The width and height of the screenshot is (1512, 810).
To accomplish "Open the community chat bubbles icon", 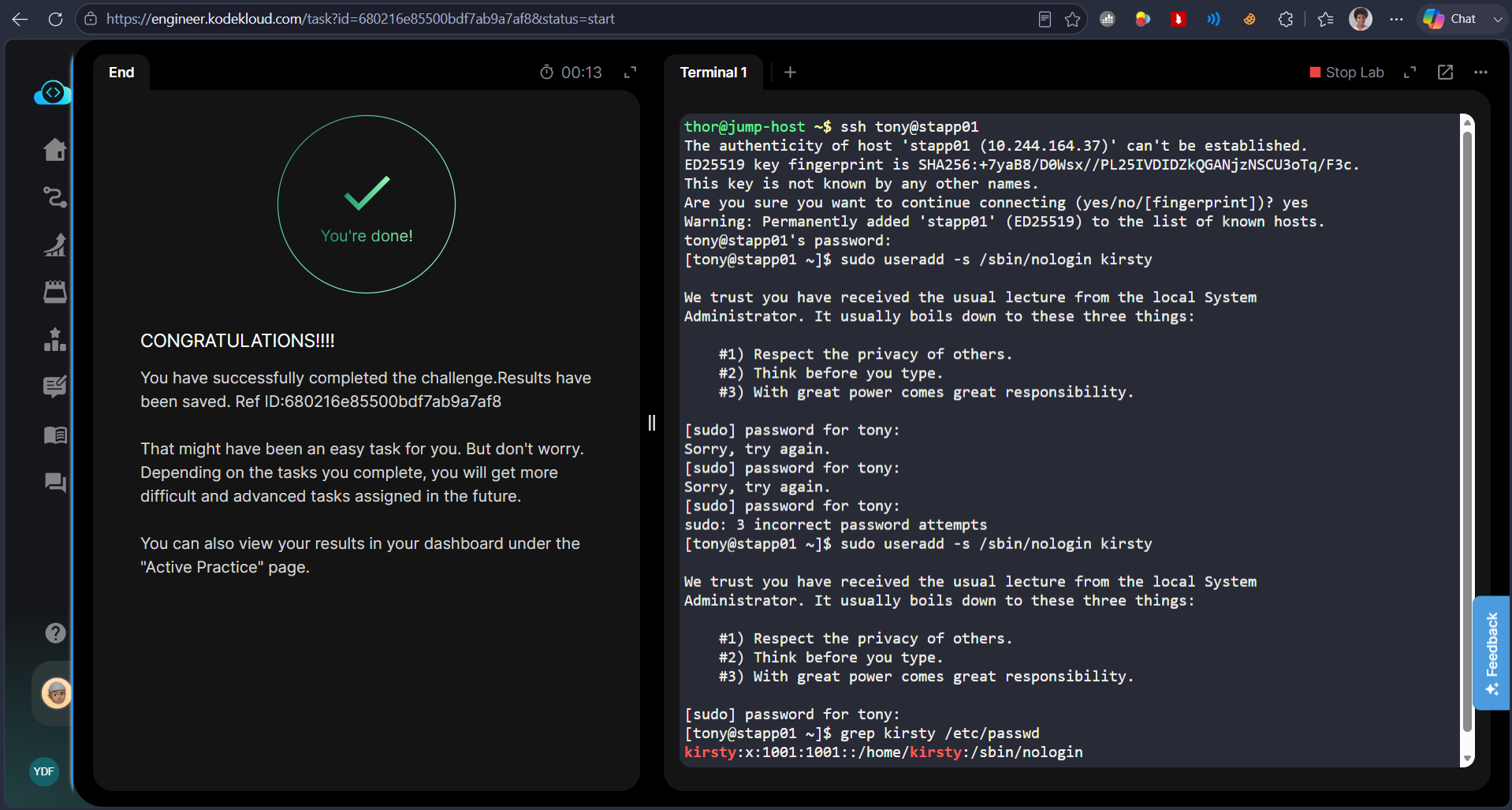I will pos(55,482).
